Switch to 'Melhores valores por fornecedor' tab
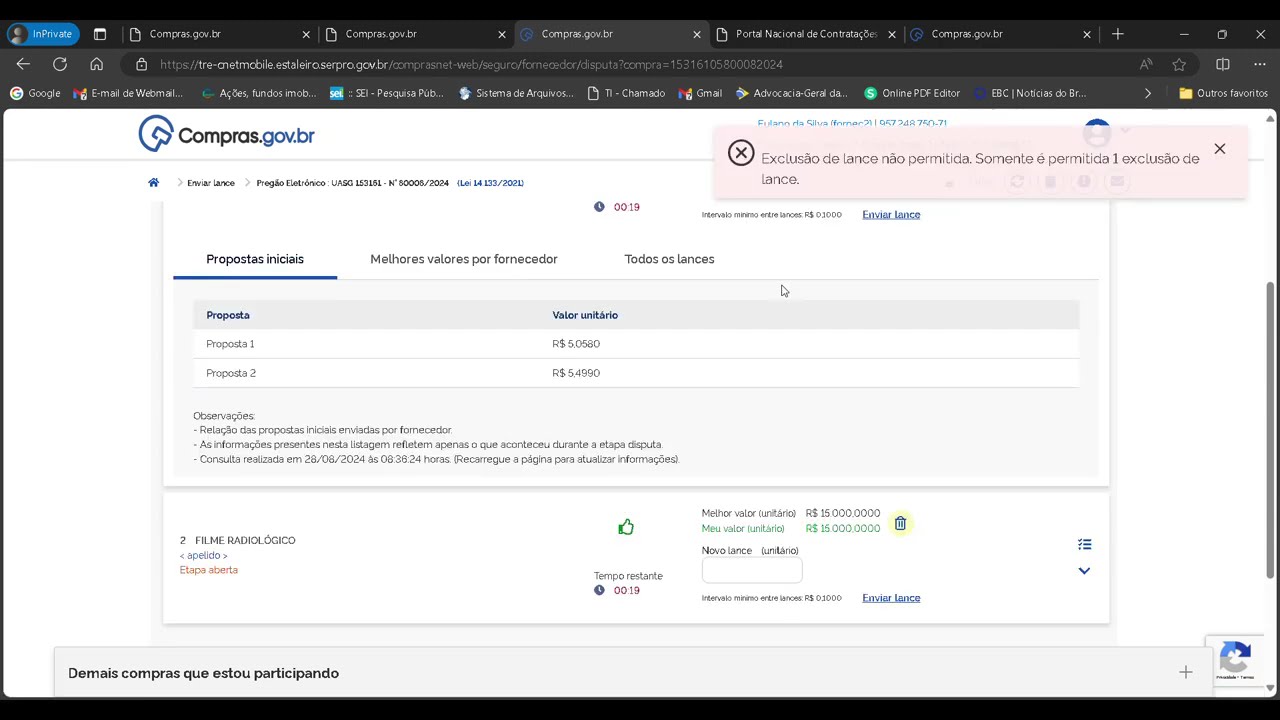 point(464,259)
